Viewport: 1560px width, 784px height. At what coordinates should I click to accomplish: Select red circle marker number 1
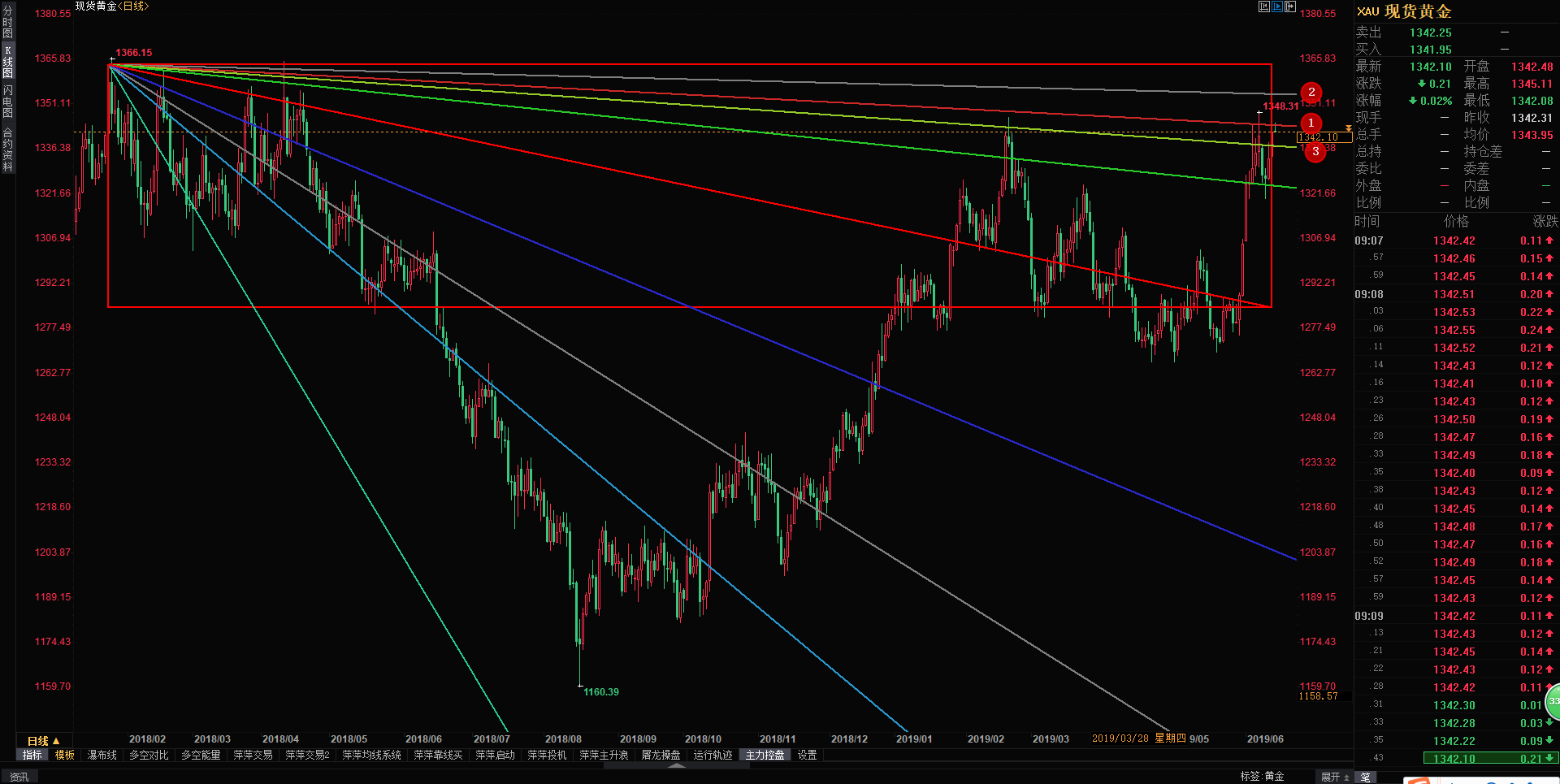pyautogui.click(x=1311, y=123)
